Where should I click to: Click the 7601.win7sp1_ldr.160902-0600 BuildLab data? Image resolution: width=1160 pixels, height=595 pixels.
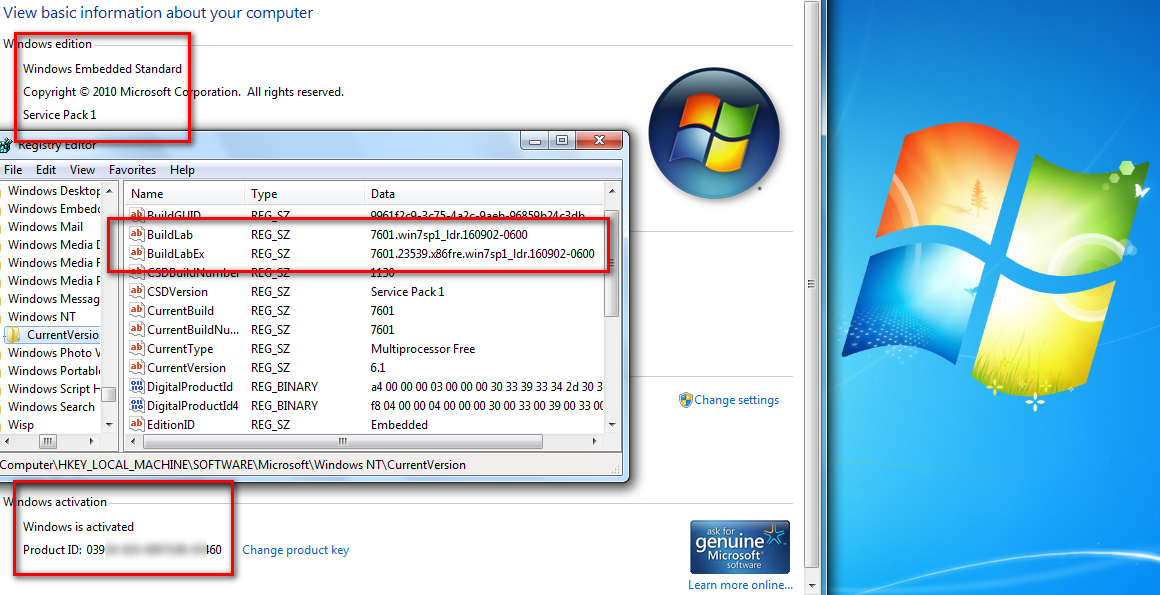tap(449, 235)
